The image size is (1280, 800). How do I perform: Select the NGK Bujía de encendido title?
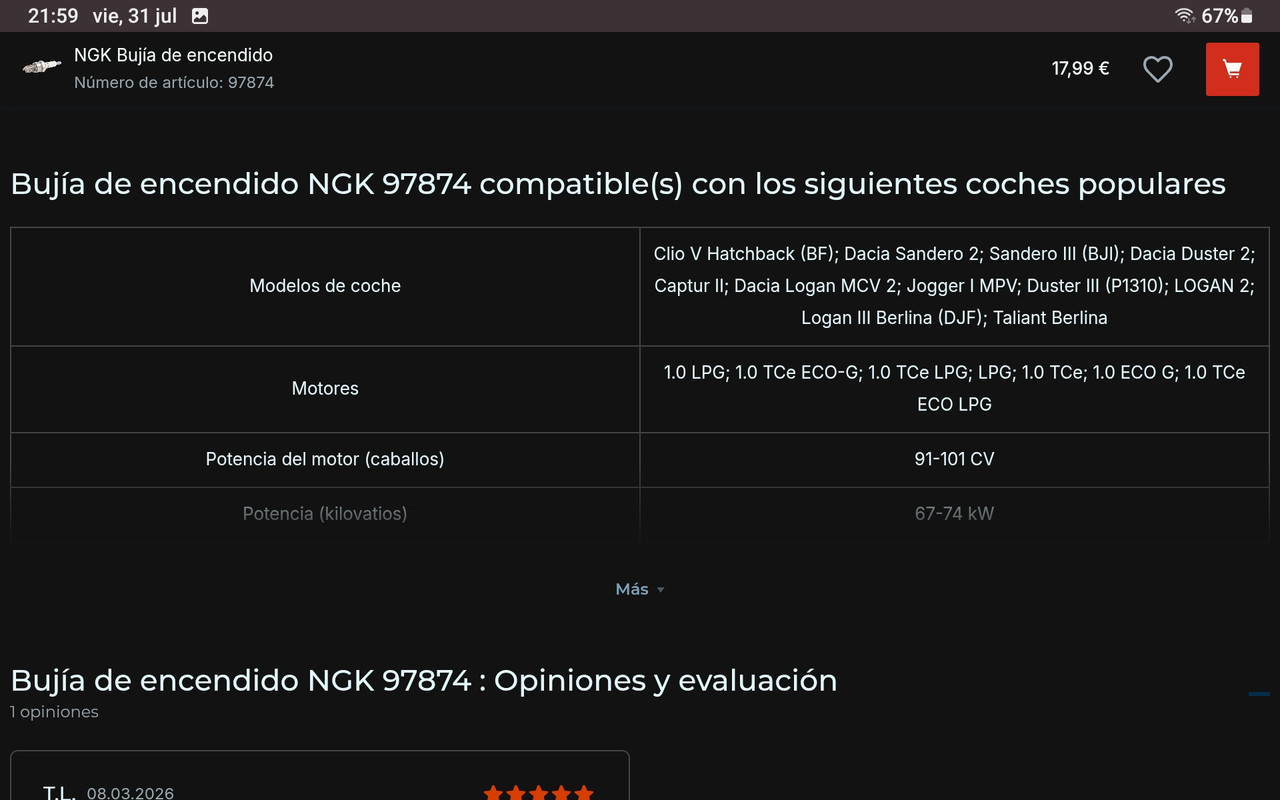click(173, 55)
